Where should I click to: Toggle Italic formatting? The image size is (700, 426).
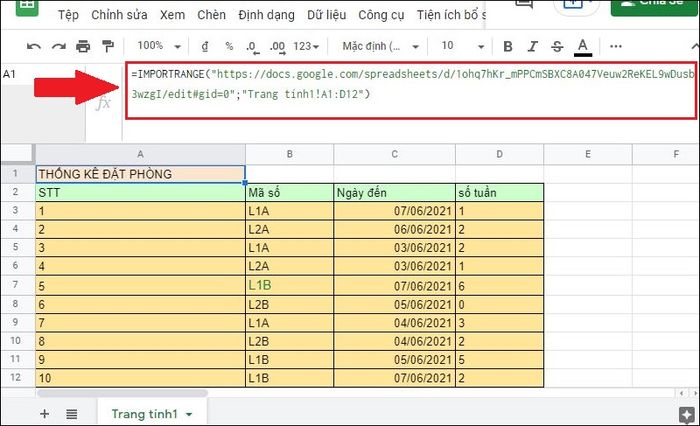tap(532, 46)
